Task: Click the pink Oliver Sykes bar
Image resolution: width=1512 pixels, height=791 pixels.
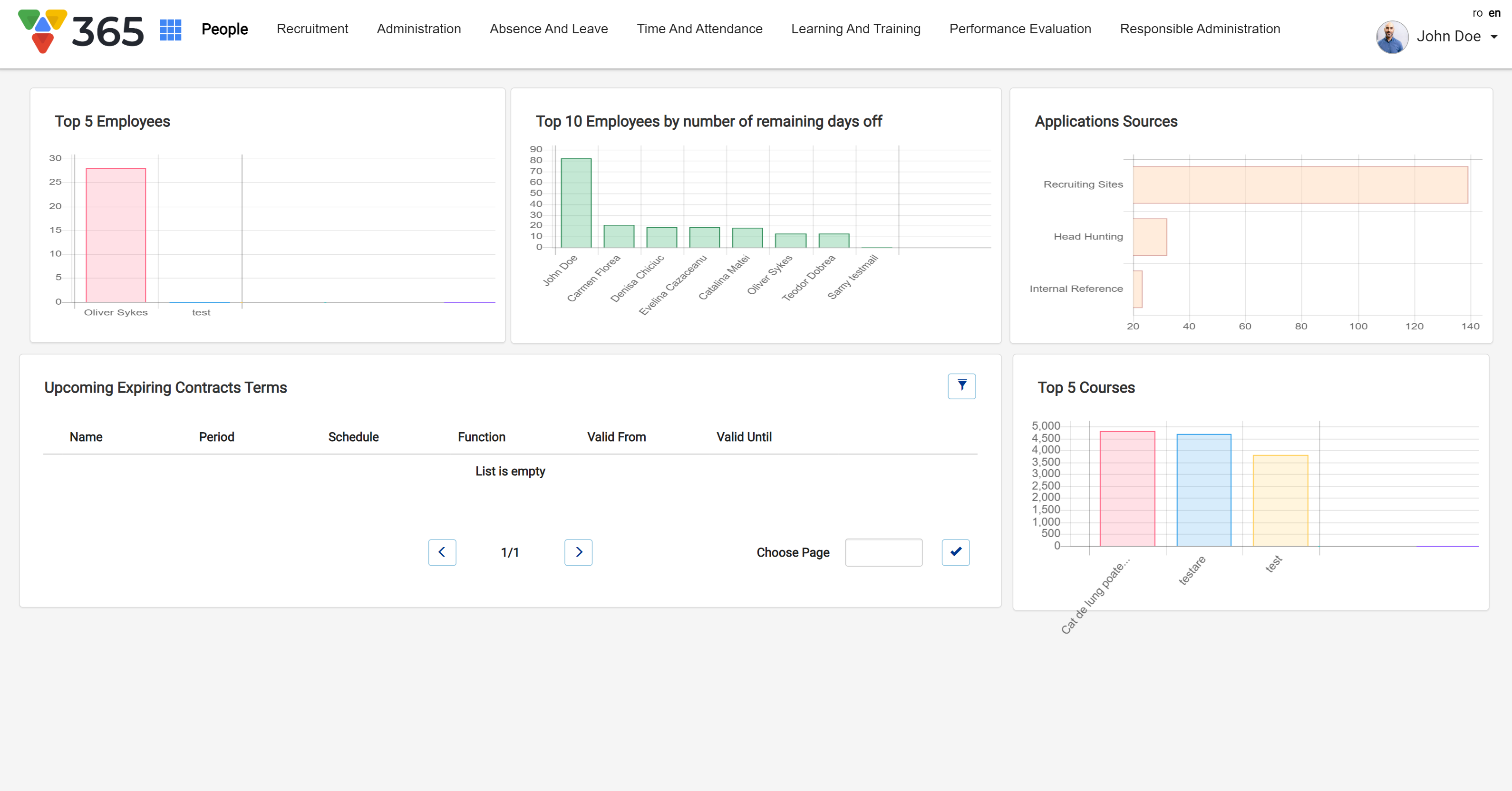Action: coord(116,235)
